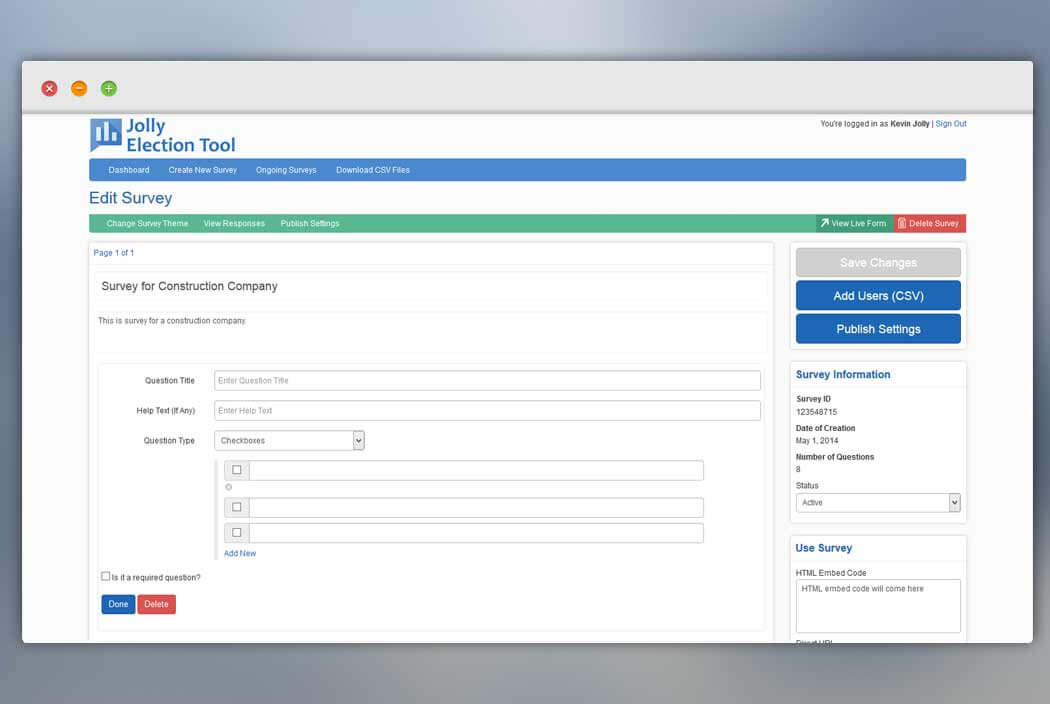Click the orange minimize window button
Image resolution: width=1050 pixels, height=704 pixels.
[x=79, y=88]
